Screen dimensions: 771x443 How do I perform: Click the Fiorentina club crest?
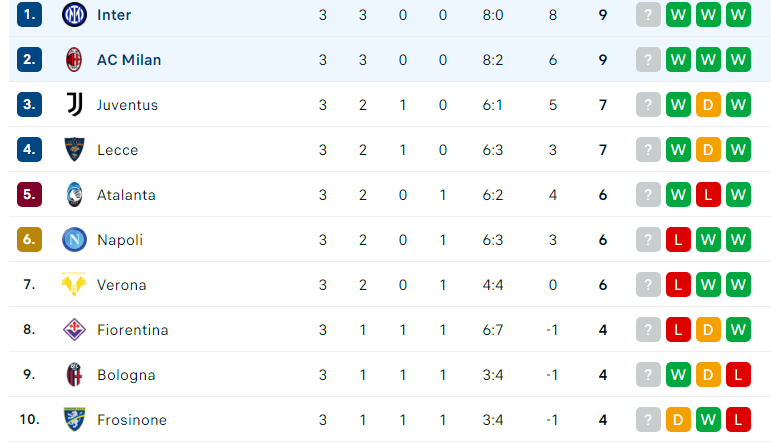tap(74, 329)
